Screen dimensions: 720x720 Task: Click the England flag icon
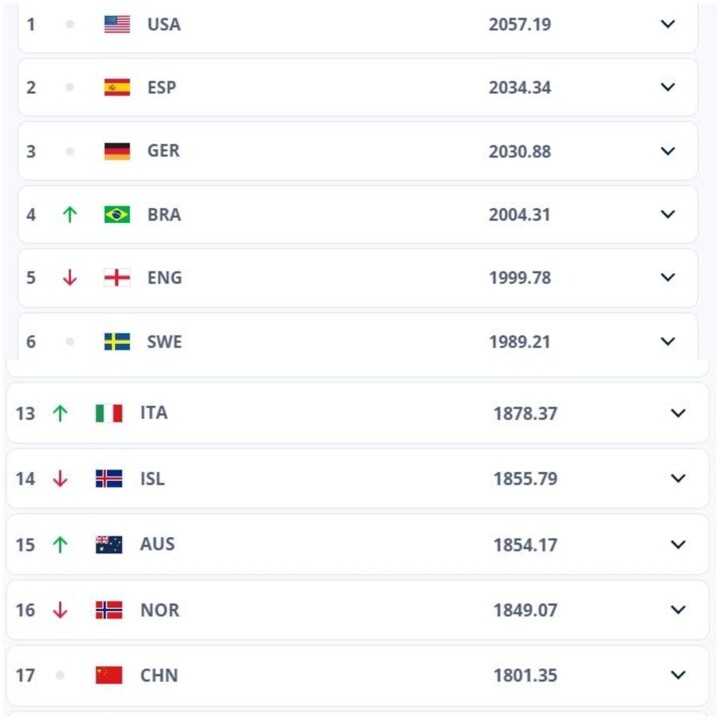117,278
